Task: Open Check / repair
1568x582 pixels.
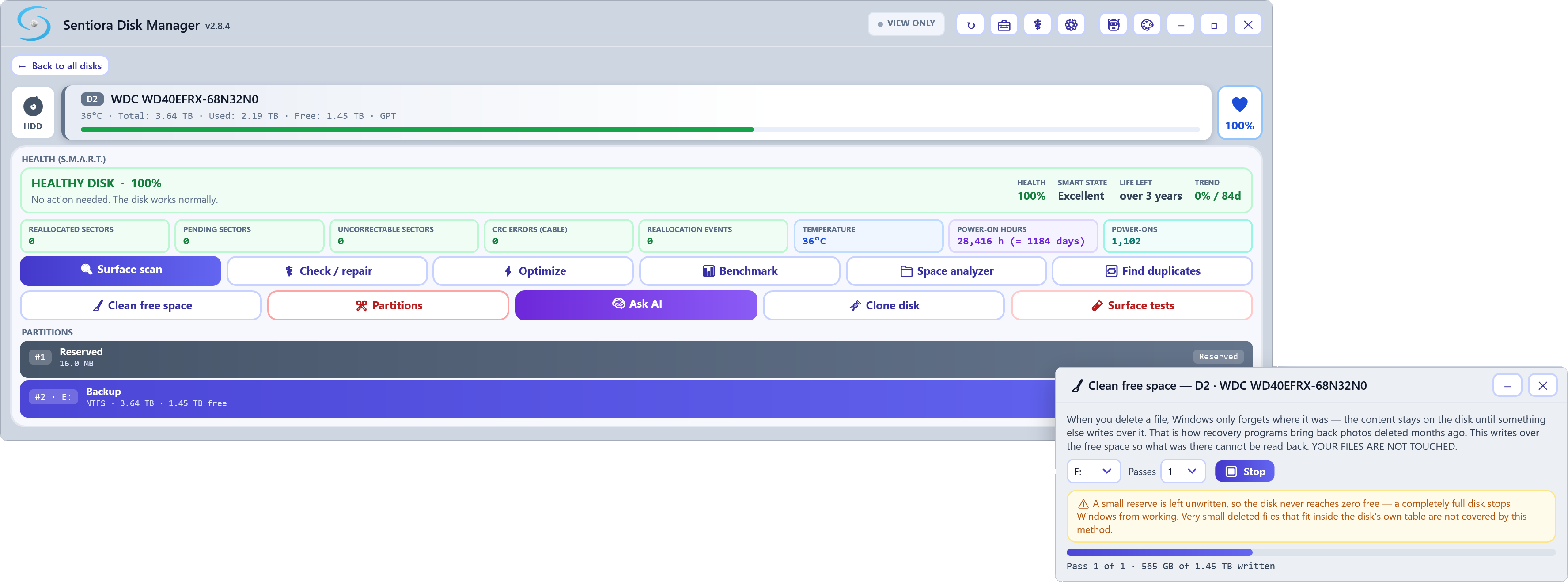Action: (x=327, y=271)
